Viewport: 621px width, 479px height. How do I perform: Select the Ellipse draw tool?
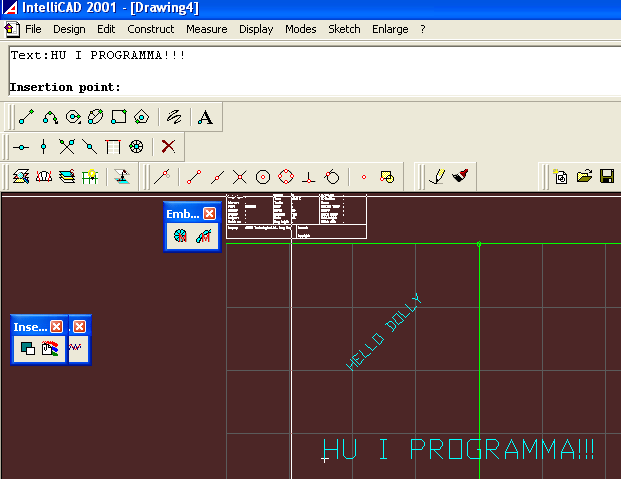(95, 117)
